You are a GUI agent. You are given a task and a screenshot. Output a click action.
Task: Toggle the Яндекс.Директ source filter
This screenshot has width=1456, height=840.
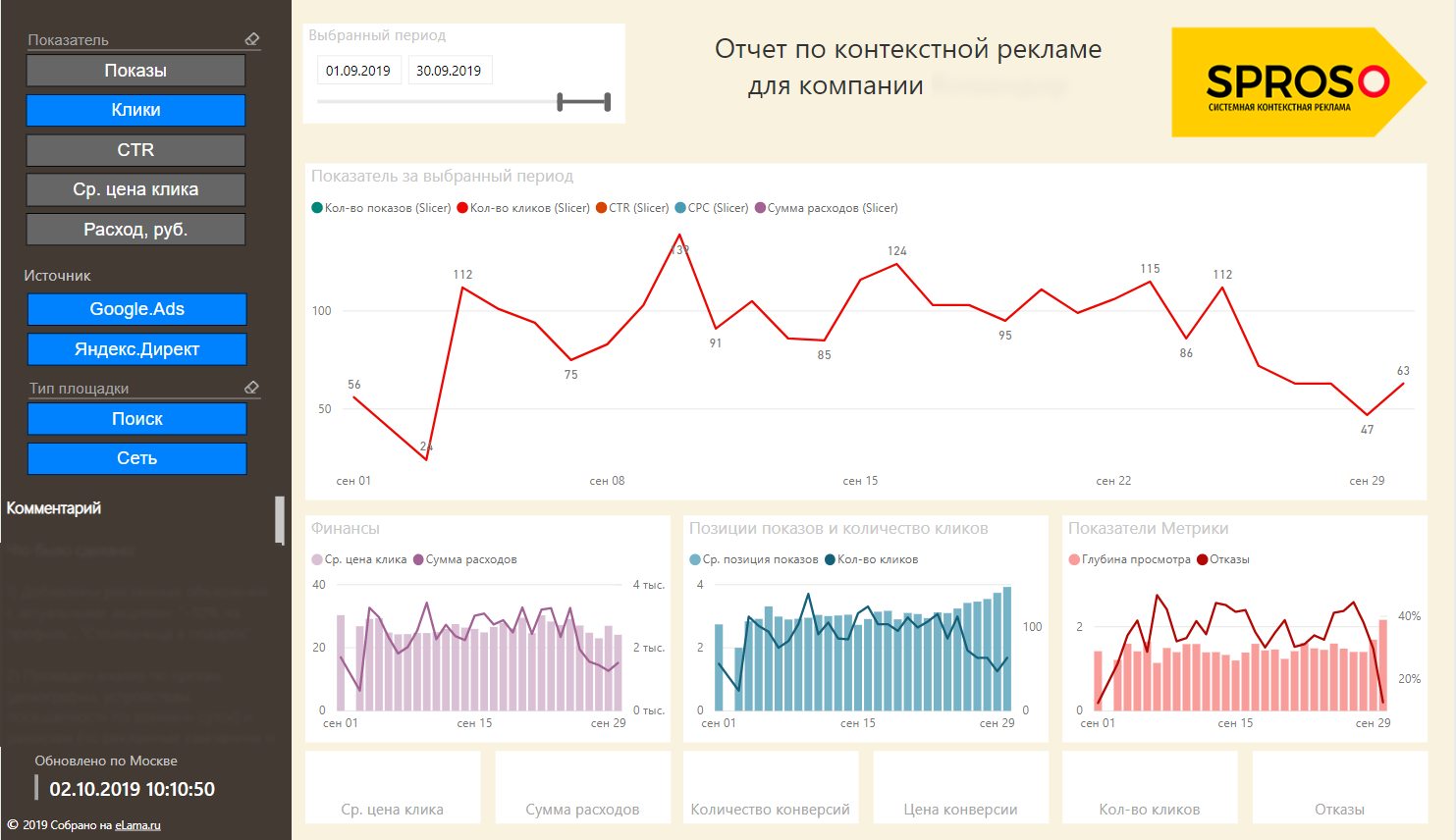136,349
